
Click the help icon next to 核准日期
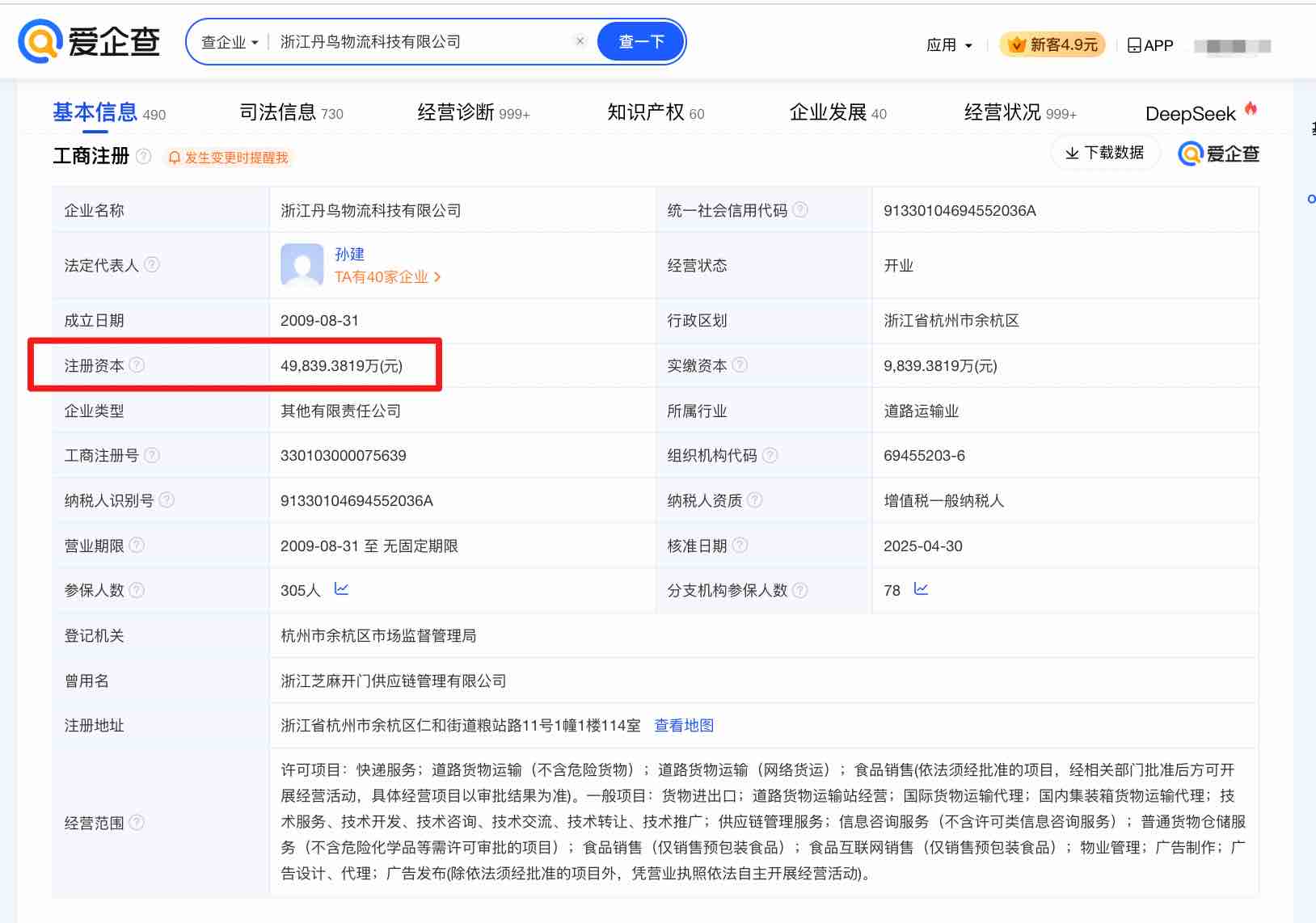[x=740, y=546]
